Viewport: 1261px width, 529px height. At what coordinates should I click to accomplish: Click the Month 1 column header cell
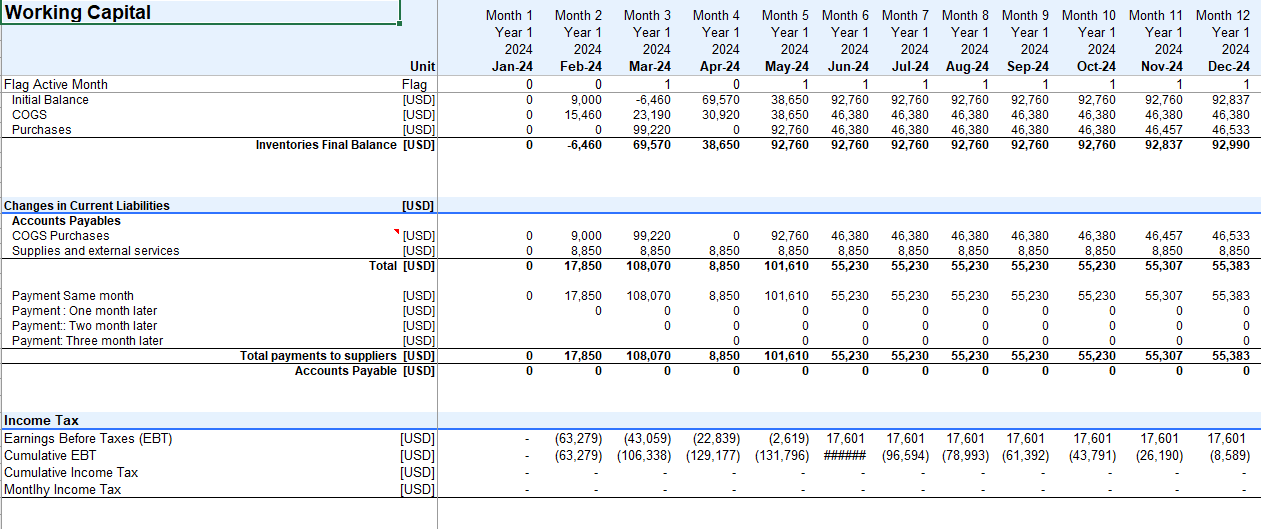tap(509, 15)
